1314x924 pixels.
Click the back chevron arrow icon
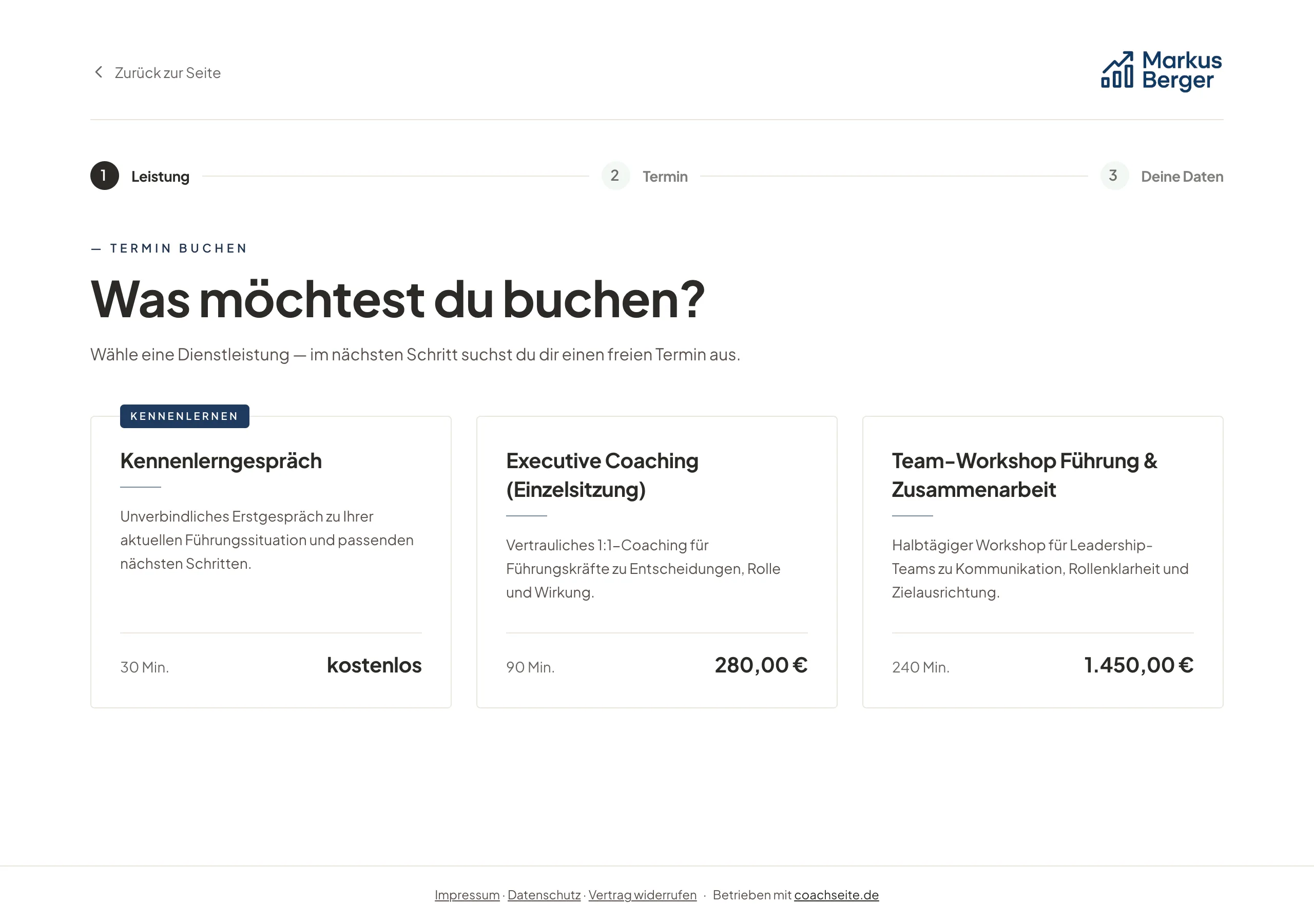pos(99,72)
